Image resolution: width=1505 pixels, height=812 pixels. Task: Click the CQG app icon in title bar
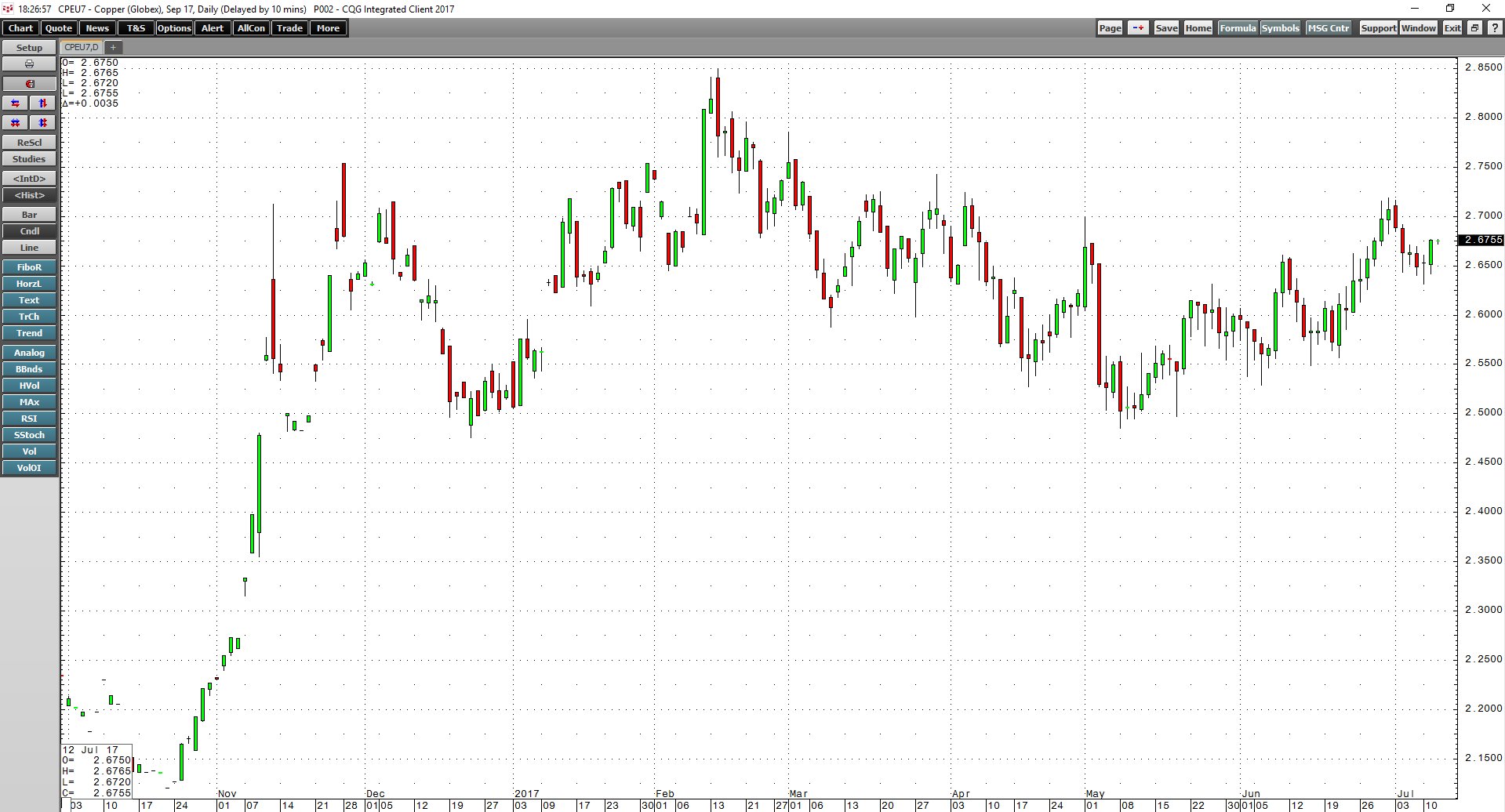tap(8, 9)
